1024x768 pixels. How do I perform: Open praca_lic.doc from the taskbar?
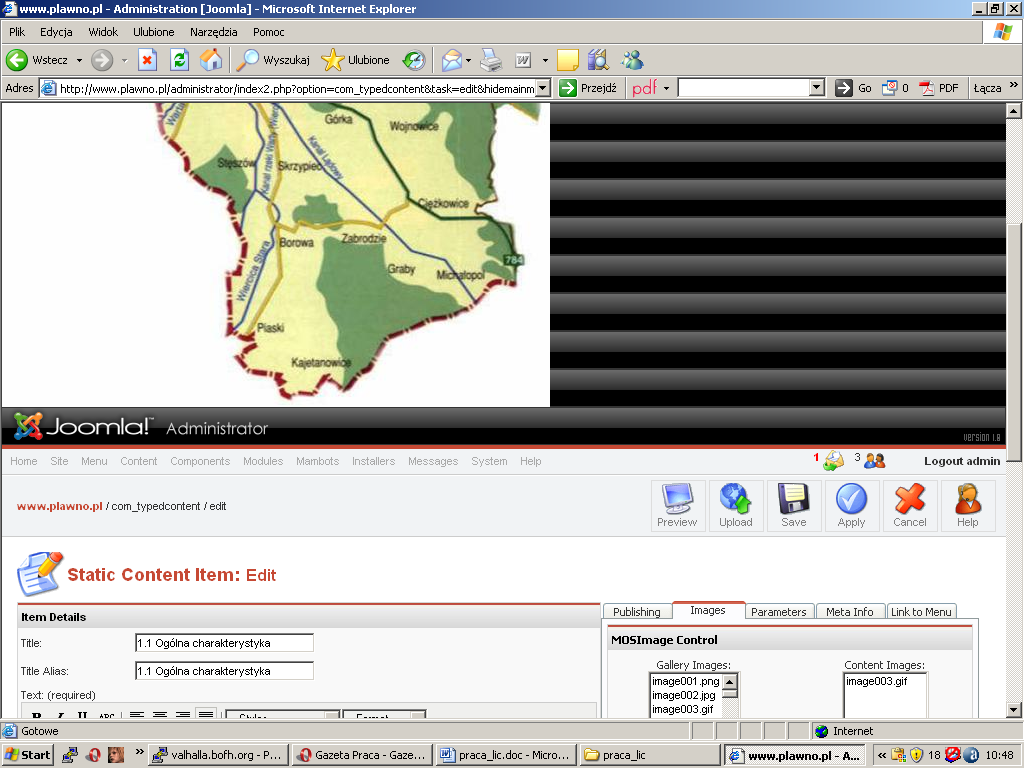(506, 755)
